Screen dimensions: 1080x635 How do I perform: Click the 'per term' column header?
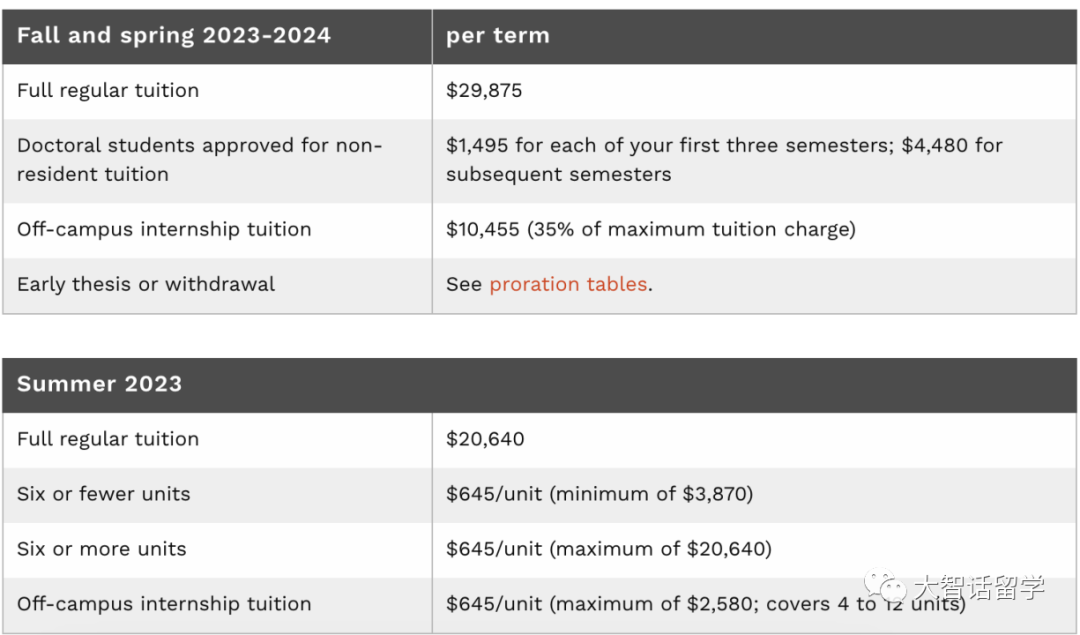(x=498, y=36)
